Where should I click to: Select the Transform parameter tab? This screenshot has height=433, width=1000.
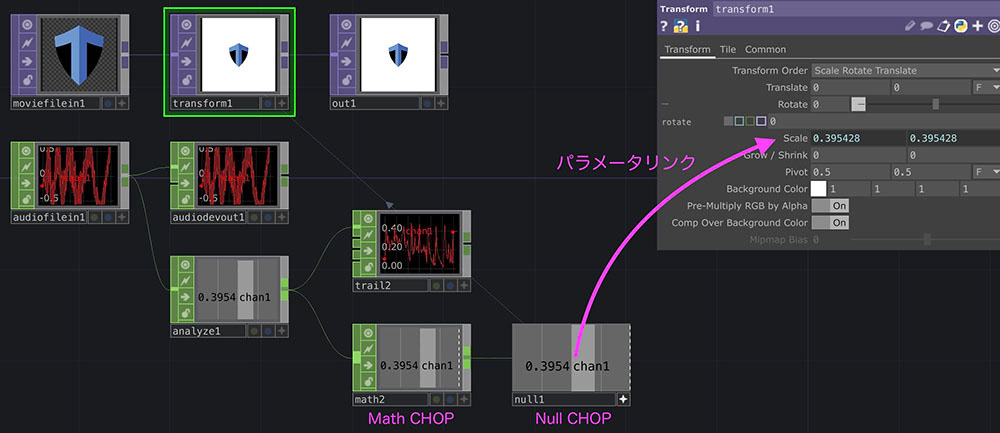(x=688, y=49)
